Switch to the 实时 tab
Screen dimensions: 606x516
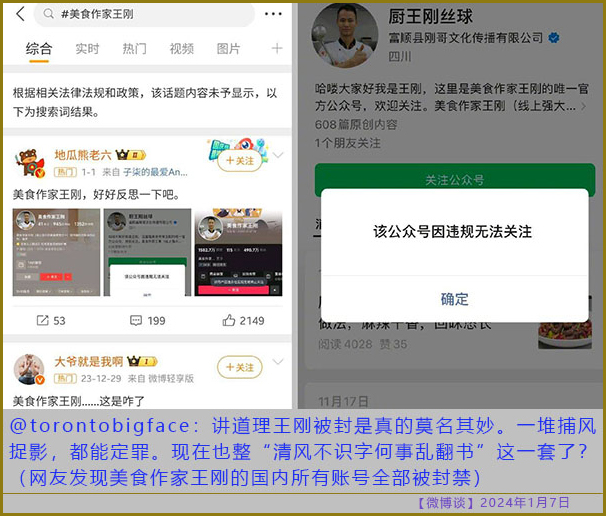87,49
